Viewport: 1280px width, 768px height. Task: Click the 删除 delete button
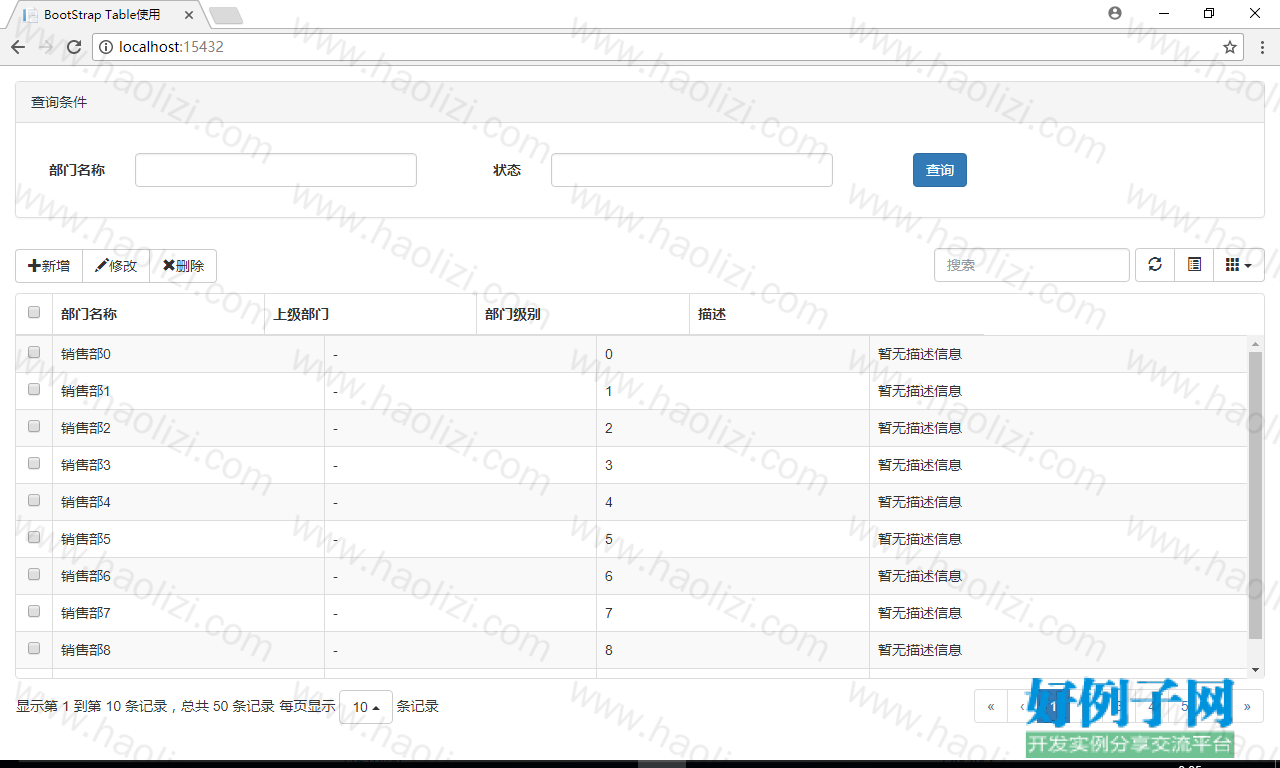(183, 266)
